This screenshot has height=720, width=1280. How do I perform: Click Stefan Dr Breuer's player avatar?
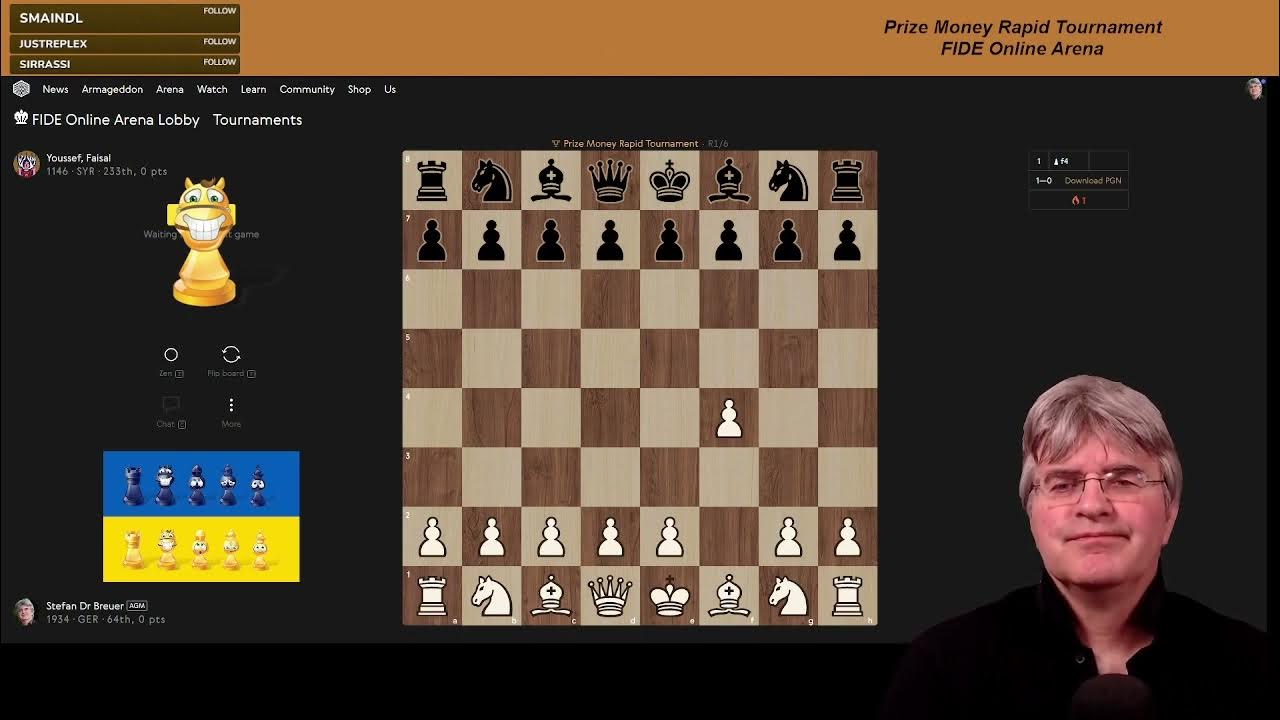[x=25, y=611]
